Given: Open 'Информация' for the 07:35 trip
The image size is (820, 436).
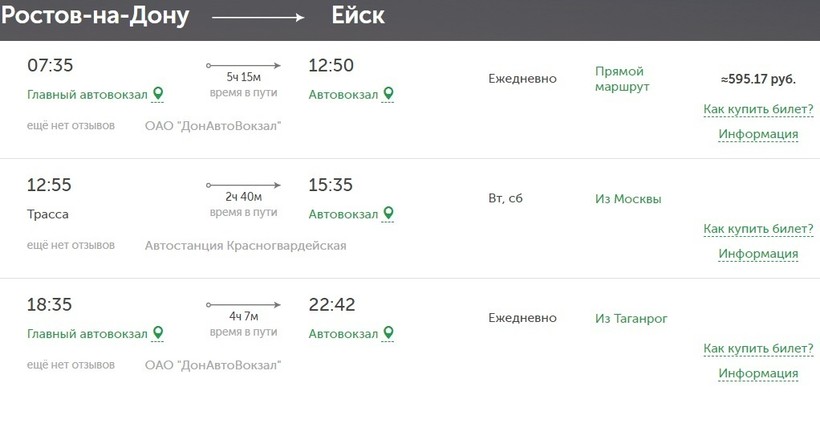Looking at the screenshot, I should 758,134.
